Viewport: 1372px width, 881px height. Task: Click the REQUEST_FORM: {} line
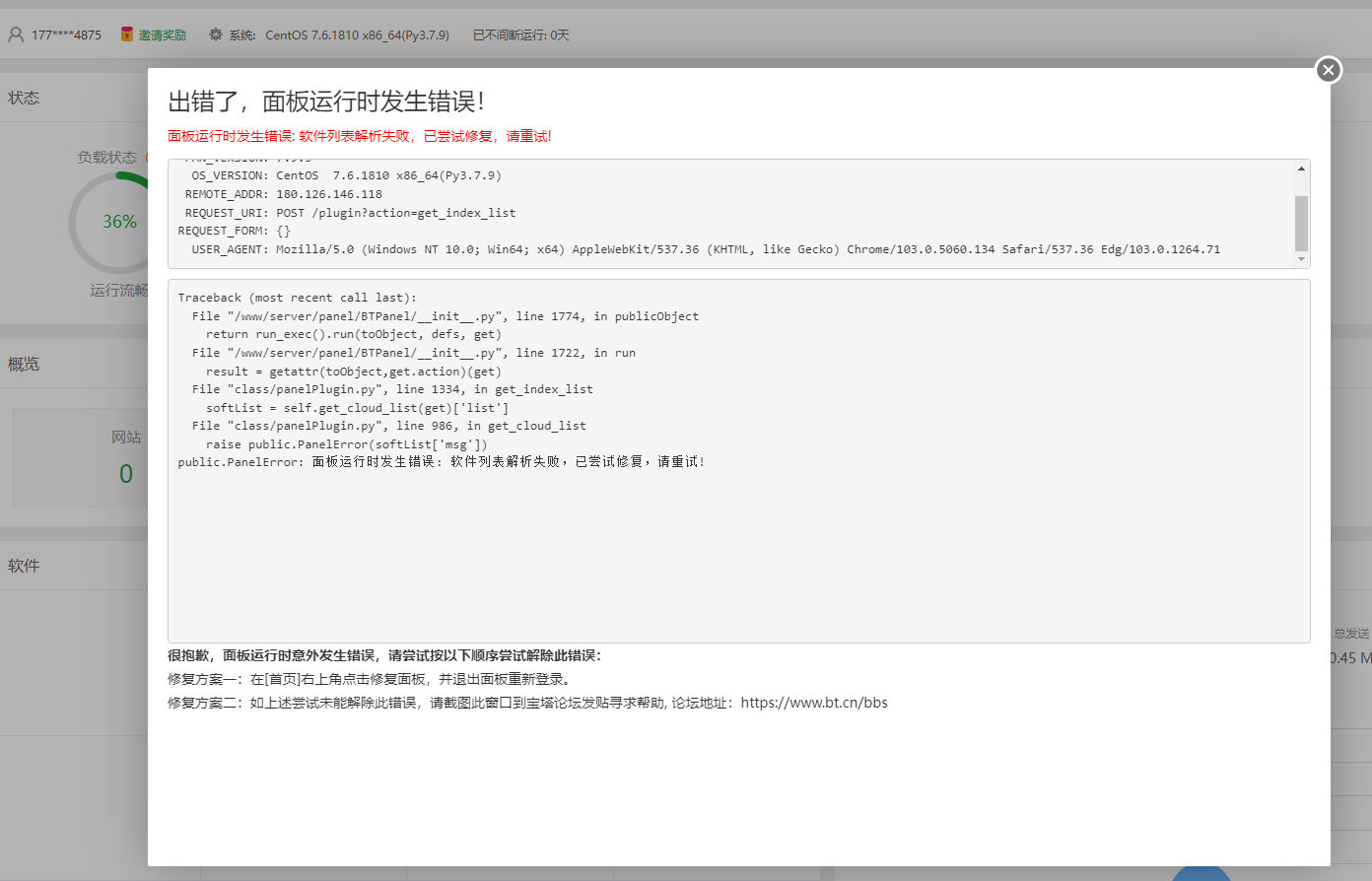[x=235, y=231]
